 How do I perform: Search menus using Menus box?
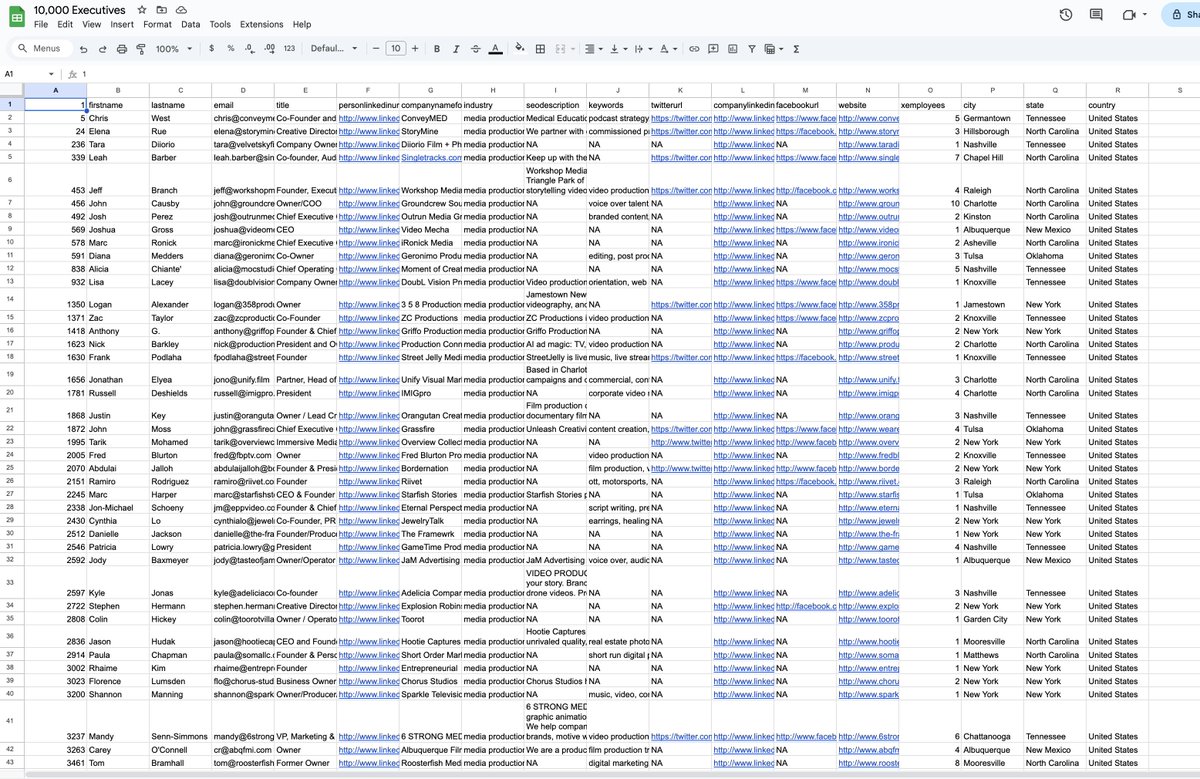(40, 48)
